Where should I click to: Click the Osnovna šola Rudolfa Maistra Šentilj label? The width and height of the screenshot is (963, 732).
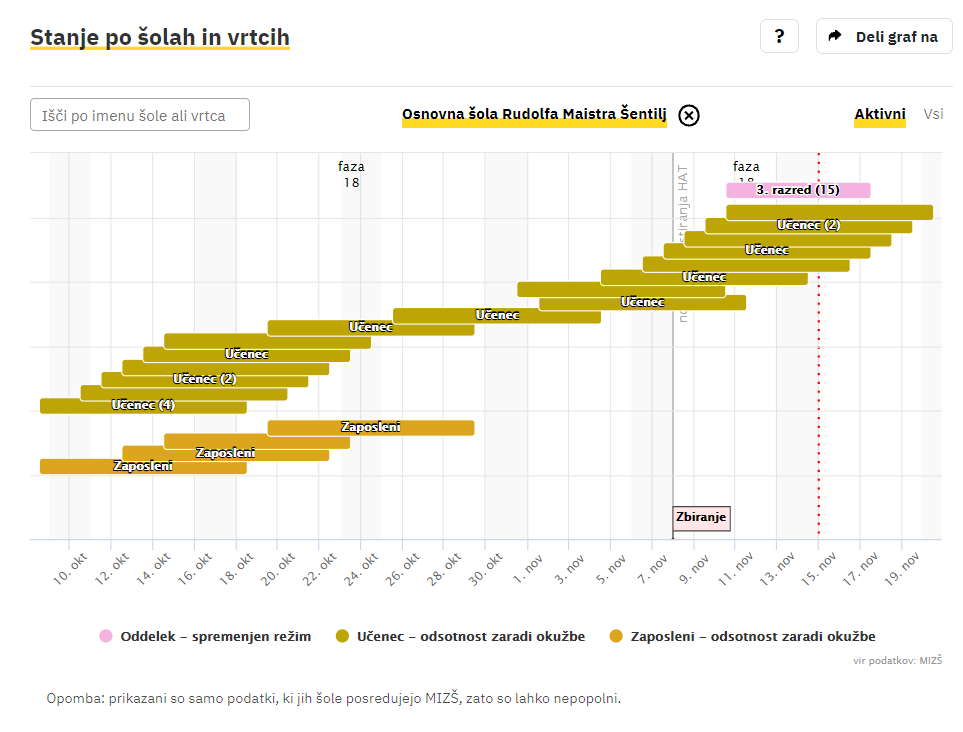tap(534, 115)
